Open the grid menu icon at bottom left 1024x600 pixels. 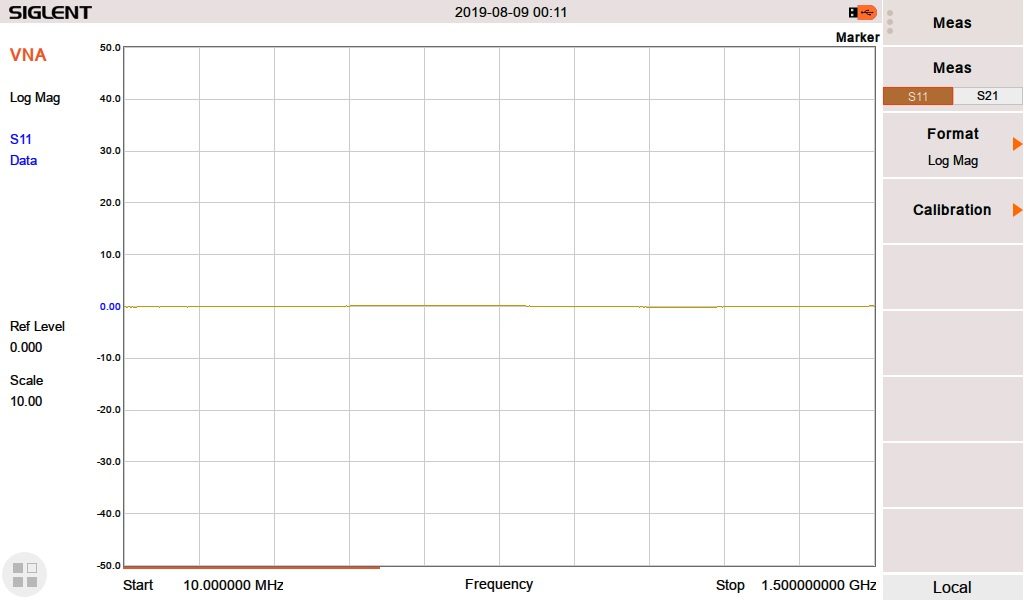pyautogui.click(x=24, y=573)
